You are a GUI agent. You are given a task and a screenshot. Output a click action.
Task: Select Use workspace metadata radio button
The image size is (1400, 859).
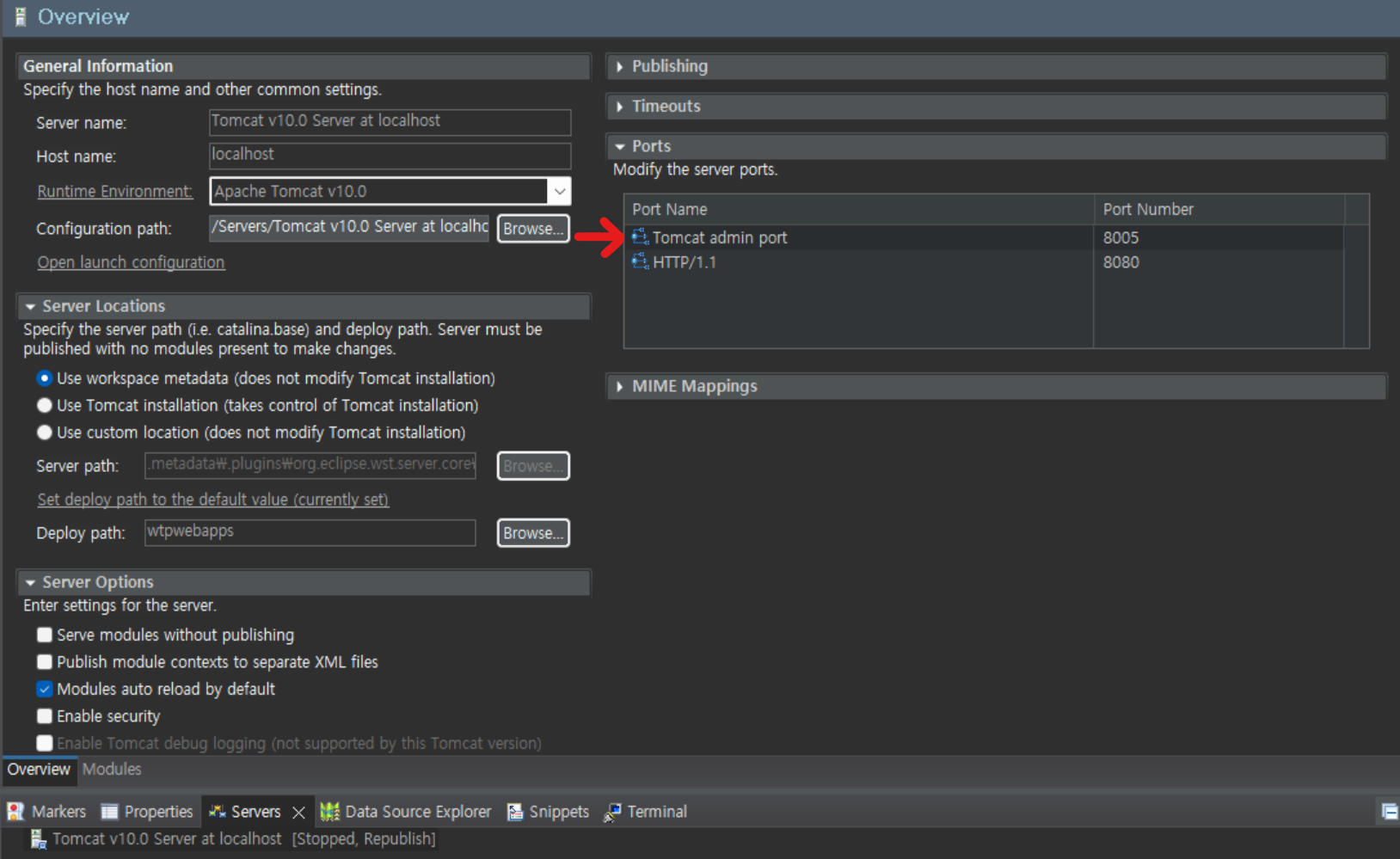point(44,378)
